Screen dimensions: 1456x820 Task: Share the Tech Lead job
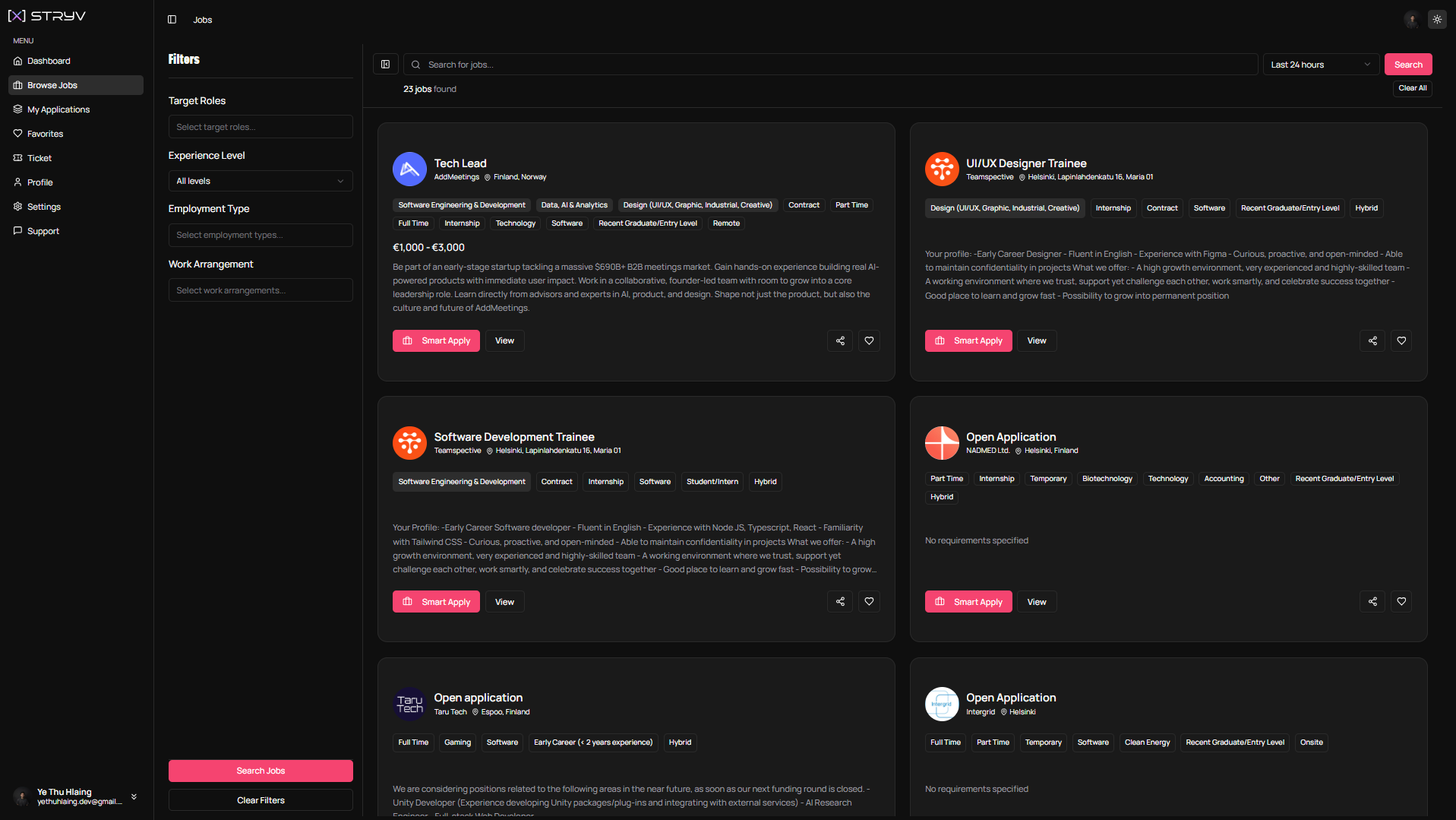(840, 341)
